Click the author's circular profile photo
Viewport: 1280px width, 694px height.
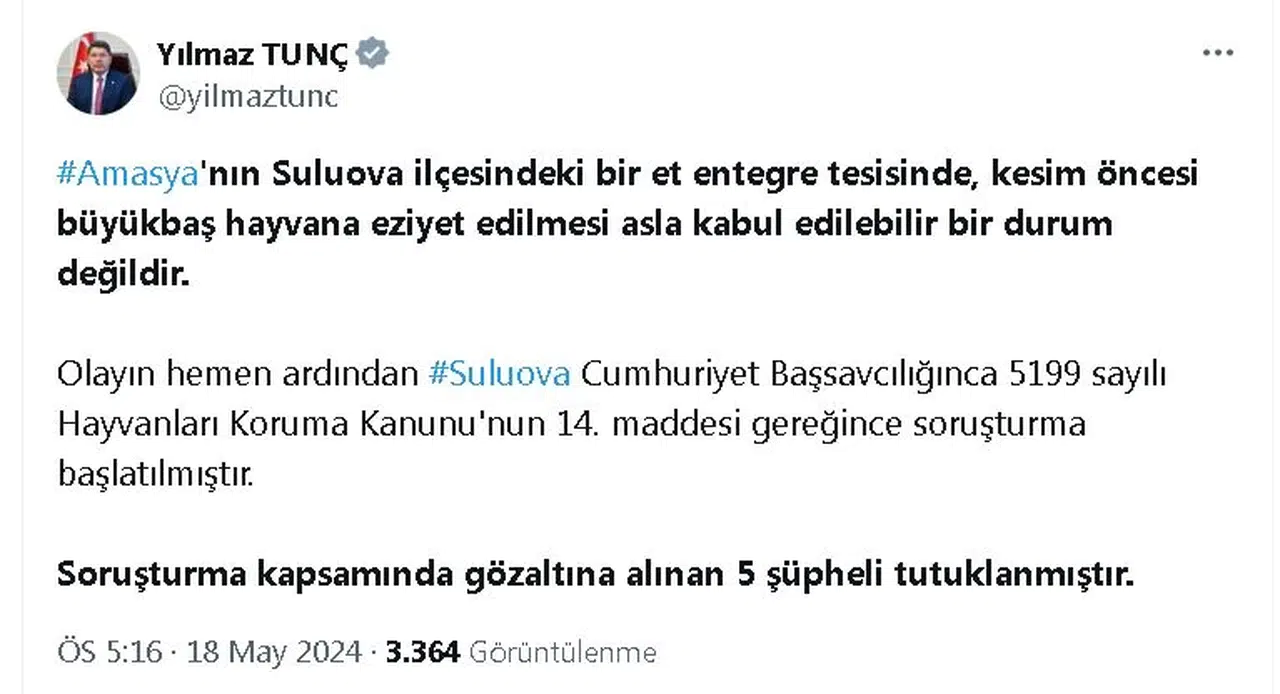(98, 74)
